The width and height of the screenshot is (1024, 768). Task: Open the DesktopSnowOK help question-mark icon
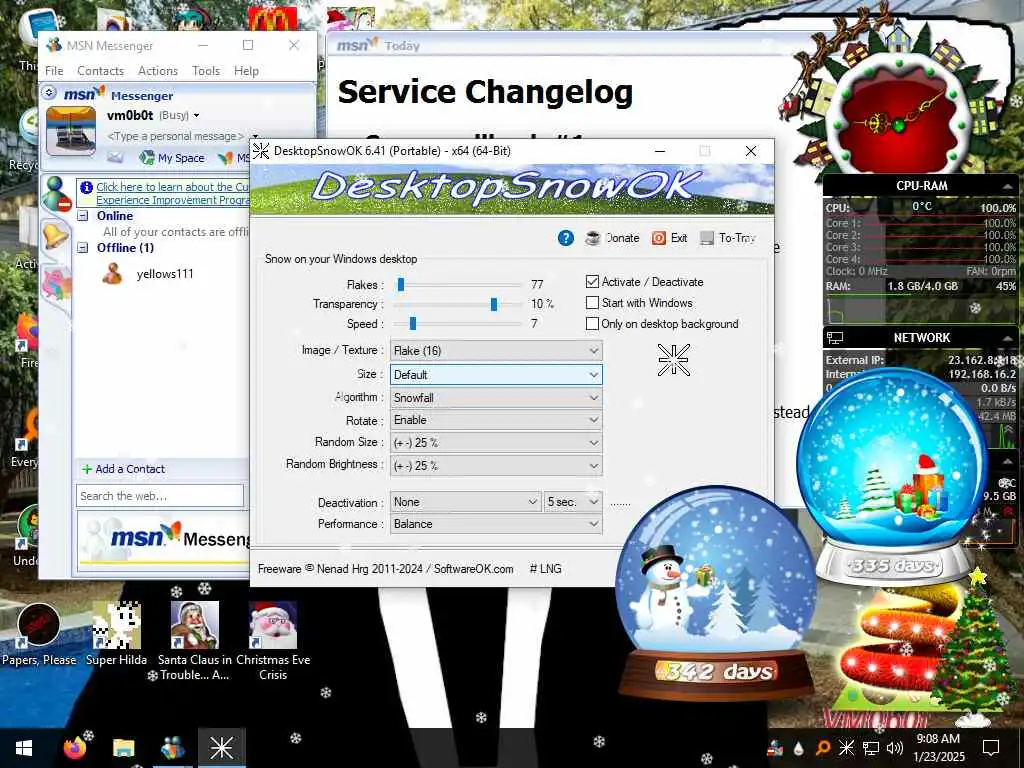tap(566, 238)
